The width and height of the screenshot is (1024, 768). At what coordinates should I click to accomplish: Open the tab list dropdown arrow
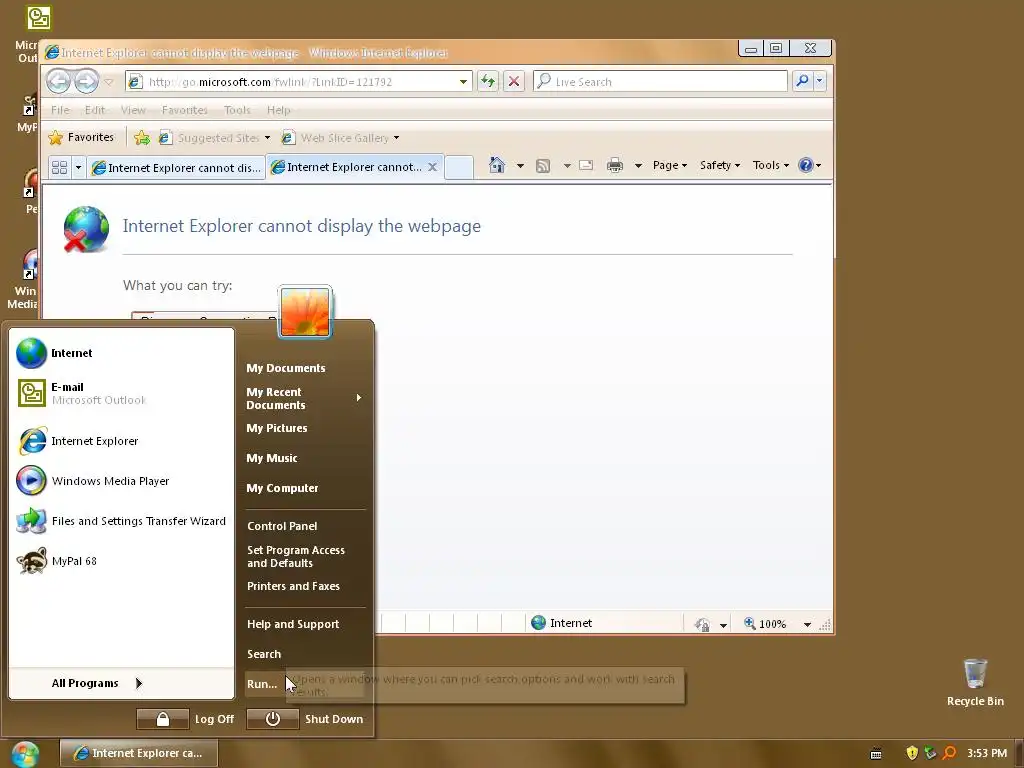pos(78,167)
